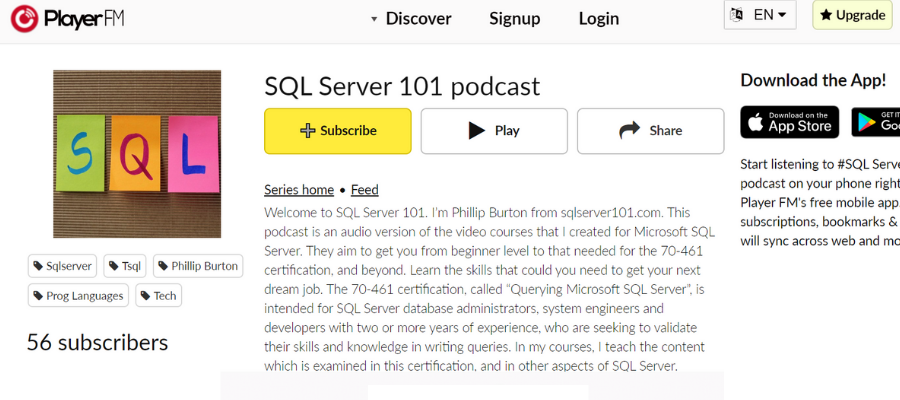Select the Phillip Burton tag
The height and width of the screenshot is (400, 900).
coord(198,266)
